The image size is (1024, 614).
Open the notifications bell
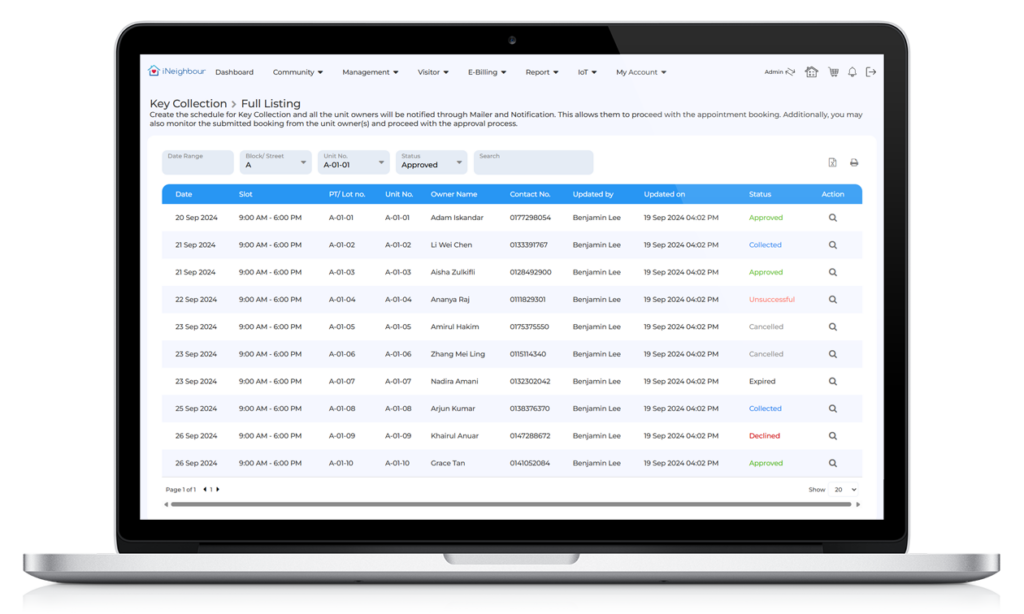click(x=852, y=72)
